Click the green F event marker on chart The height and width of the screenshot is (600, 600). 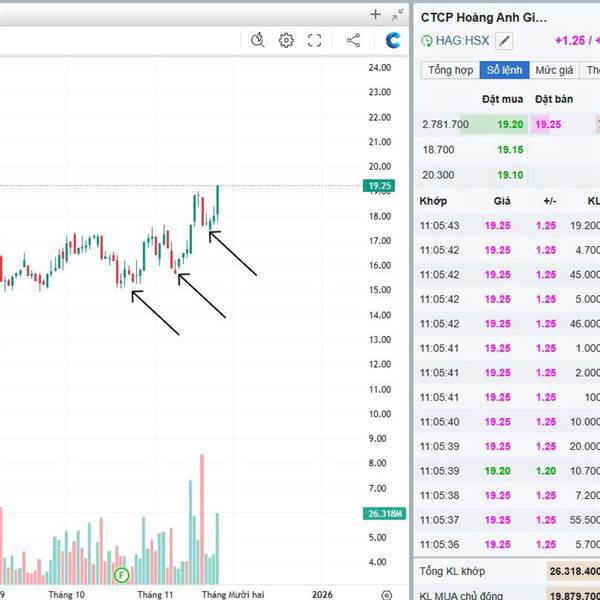(x=121, y=574)
